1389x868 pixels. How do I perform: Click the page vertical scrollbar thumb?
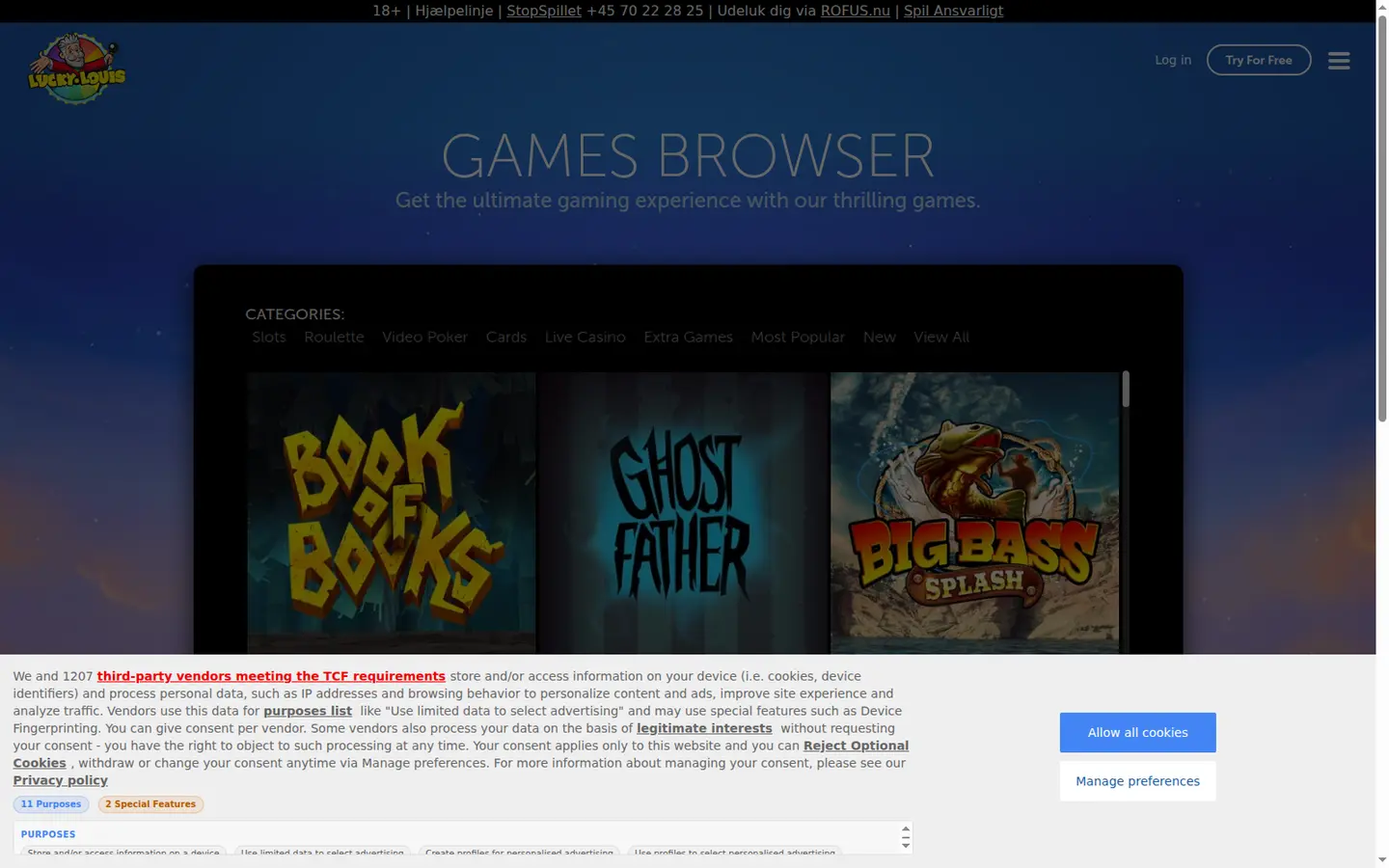pyautogui.click(x=1382, y=220)
